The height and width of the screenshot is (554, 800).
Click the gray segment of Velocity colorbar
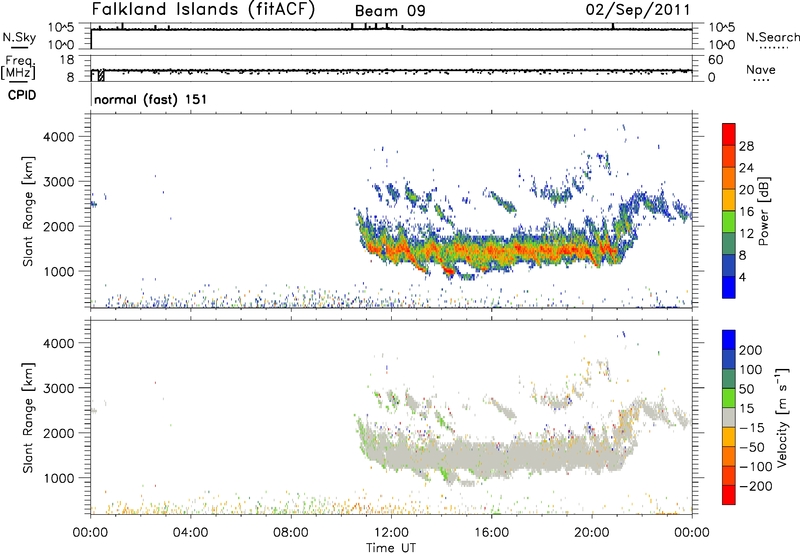[x=729, y=417]
